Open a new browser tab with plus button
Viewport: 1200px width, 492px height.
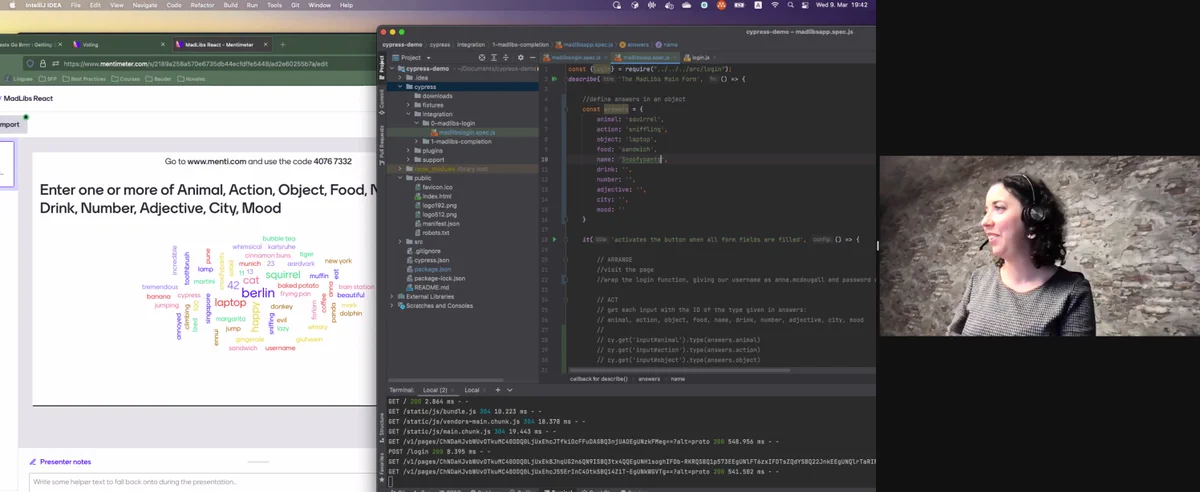282,45
